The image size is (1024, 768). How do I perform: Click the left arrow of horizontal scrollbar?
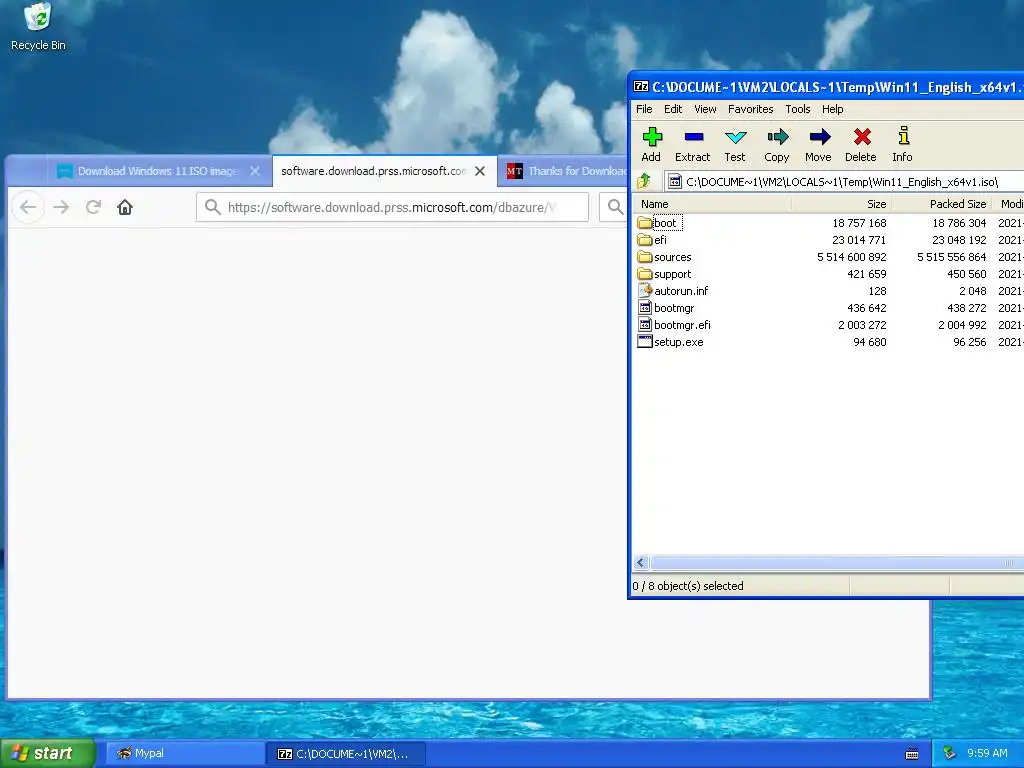click(x=641, y=562)
